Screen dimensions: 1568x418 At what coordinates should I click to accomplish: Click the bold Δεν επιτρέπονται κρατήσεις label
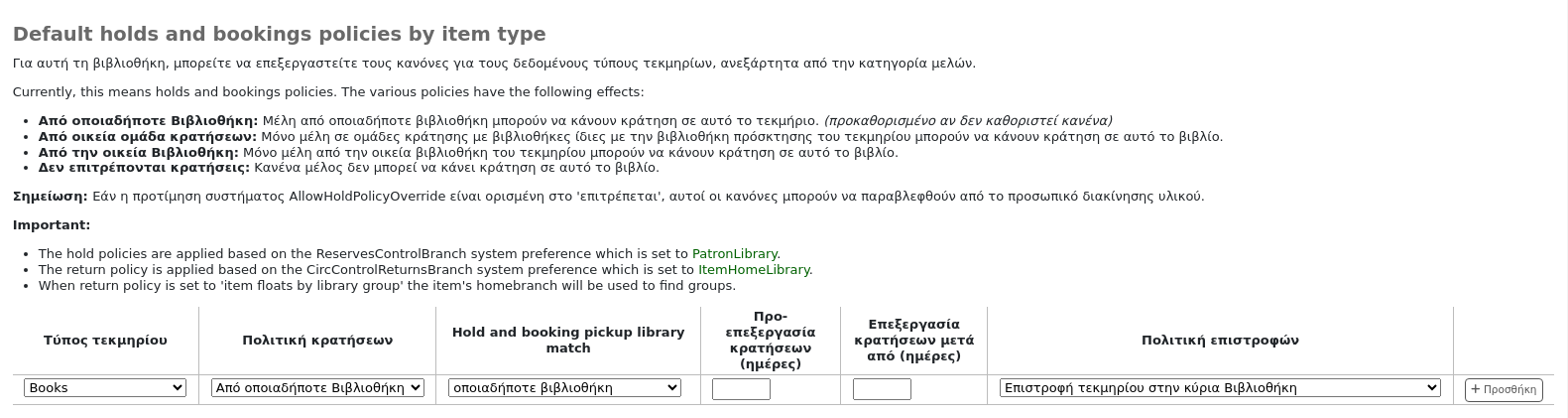(144, 168)
